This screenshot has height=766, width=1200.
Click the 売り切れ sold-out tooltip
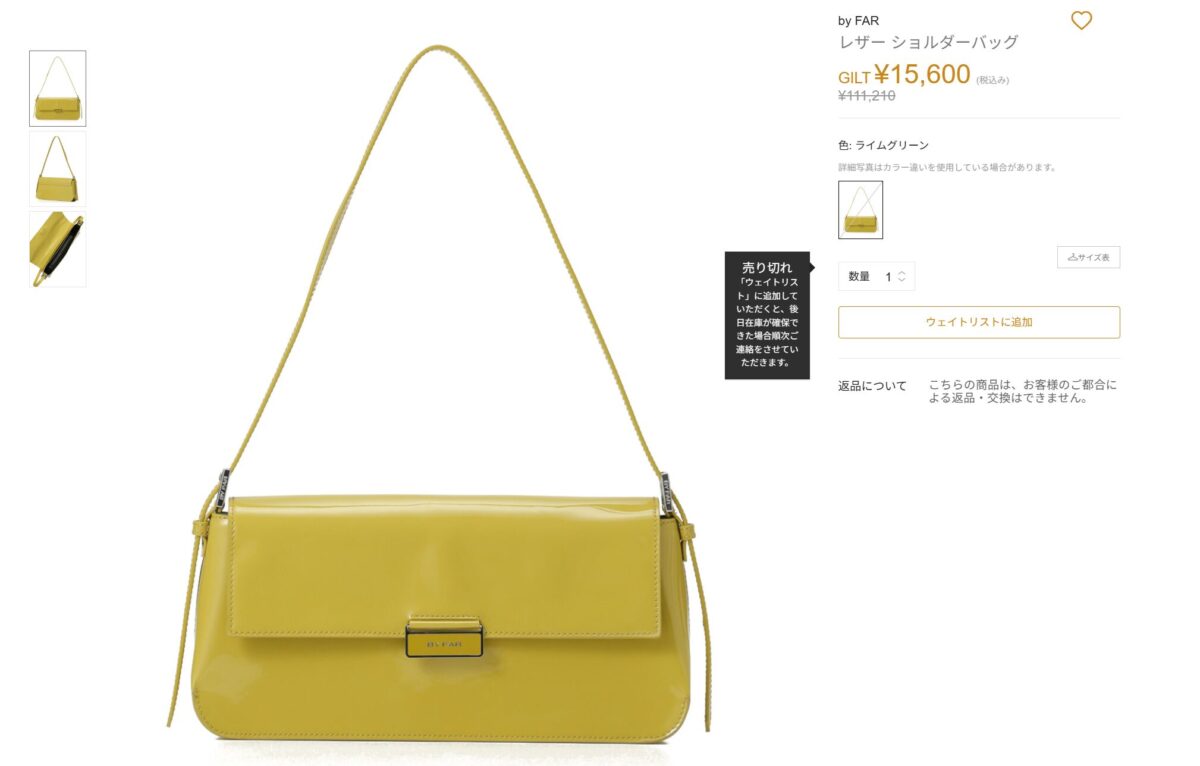[766, 315]
